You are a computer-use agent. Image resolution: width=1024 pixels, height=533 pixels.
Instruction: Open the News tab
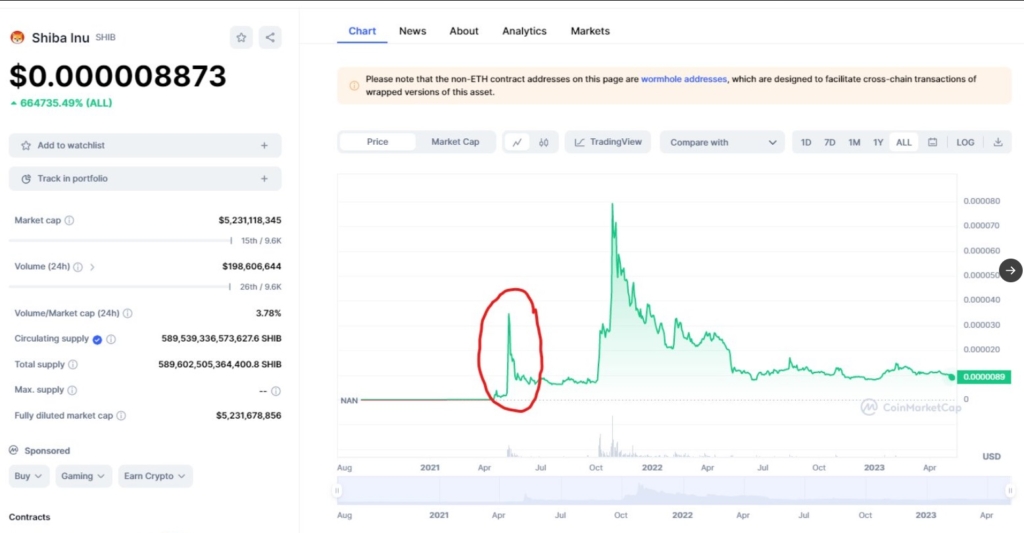[412, 31]
